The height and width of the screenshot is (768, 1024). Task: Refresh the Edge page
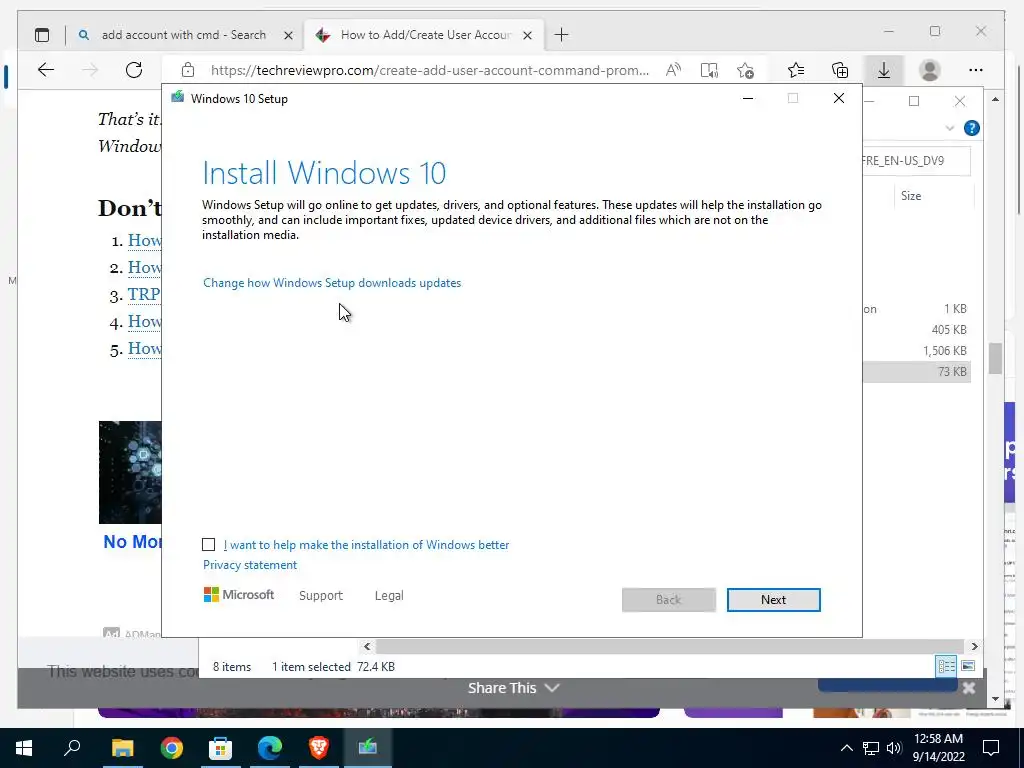[134, 70]
